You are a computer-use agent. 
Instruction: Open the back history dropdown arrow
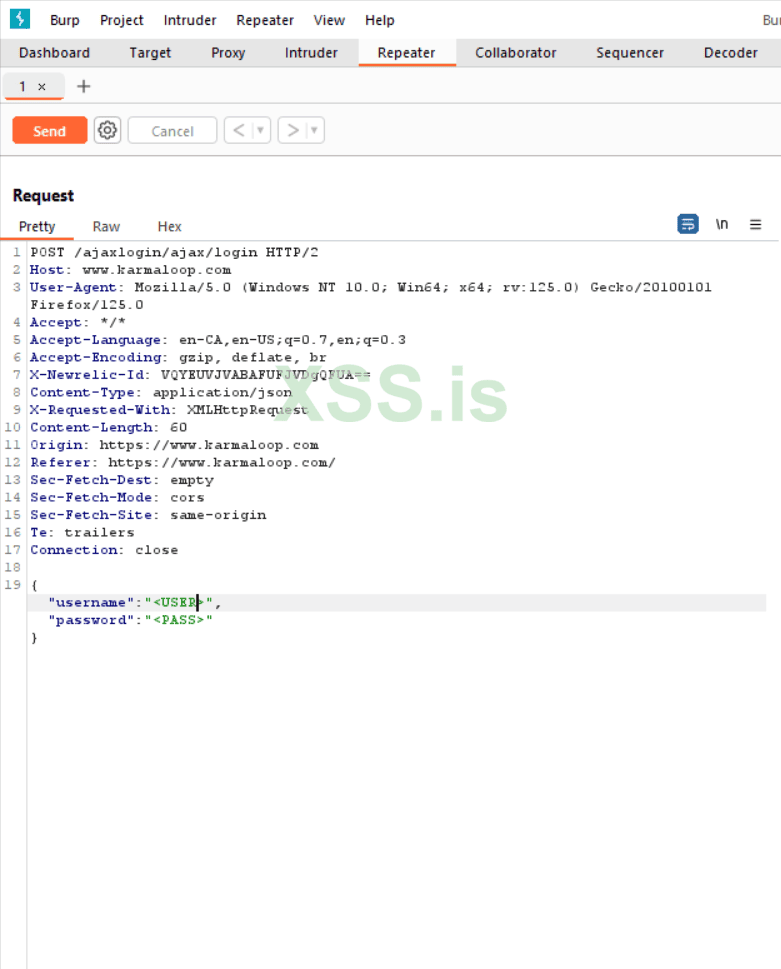pos(260,130)
